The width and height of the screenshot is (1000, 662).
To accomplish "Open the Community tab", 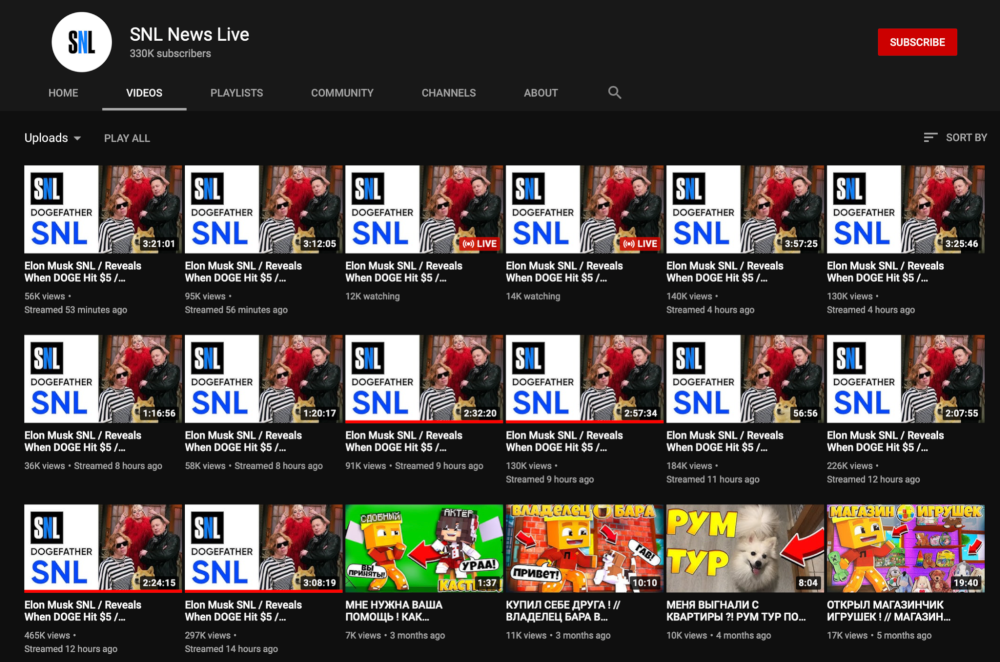I will [x=342, y=92].
